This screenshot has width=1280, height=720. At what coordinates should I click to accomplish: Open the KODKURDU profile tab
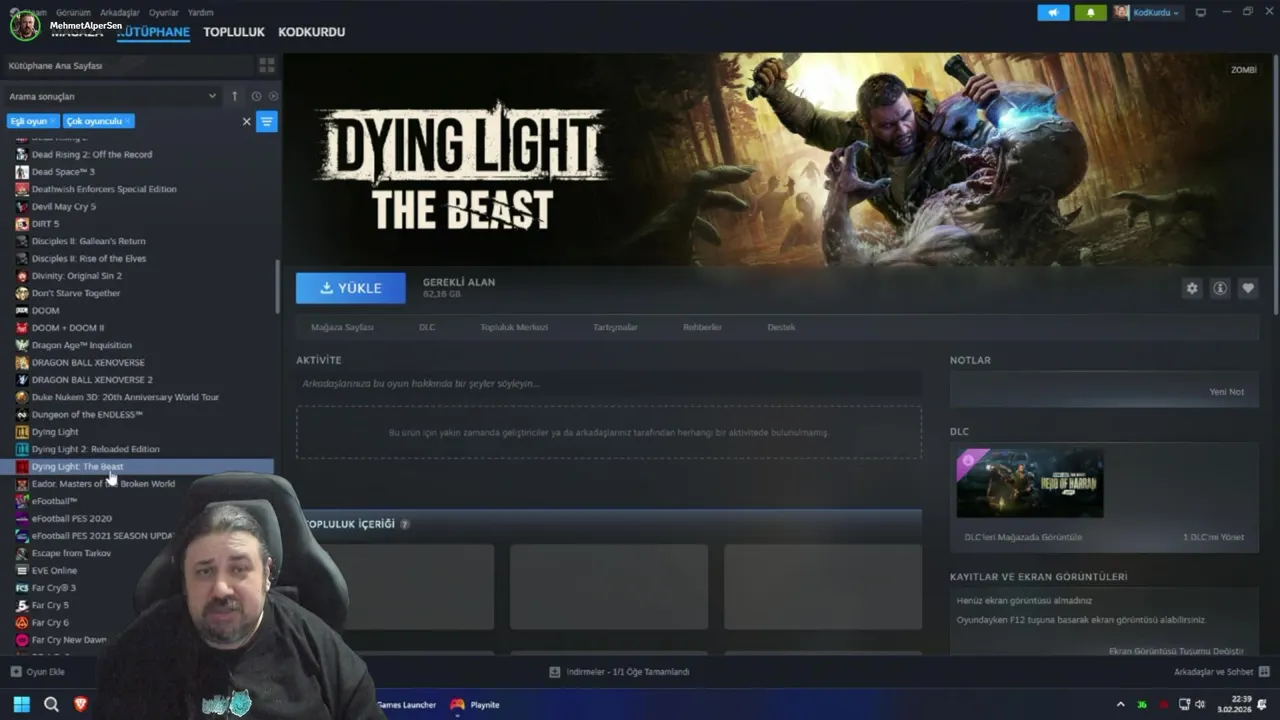tap(312, 32)
